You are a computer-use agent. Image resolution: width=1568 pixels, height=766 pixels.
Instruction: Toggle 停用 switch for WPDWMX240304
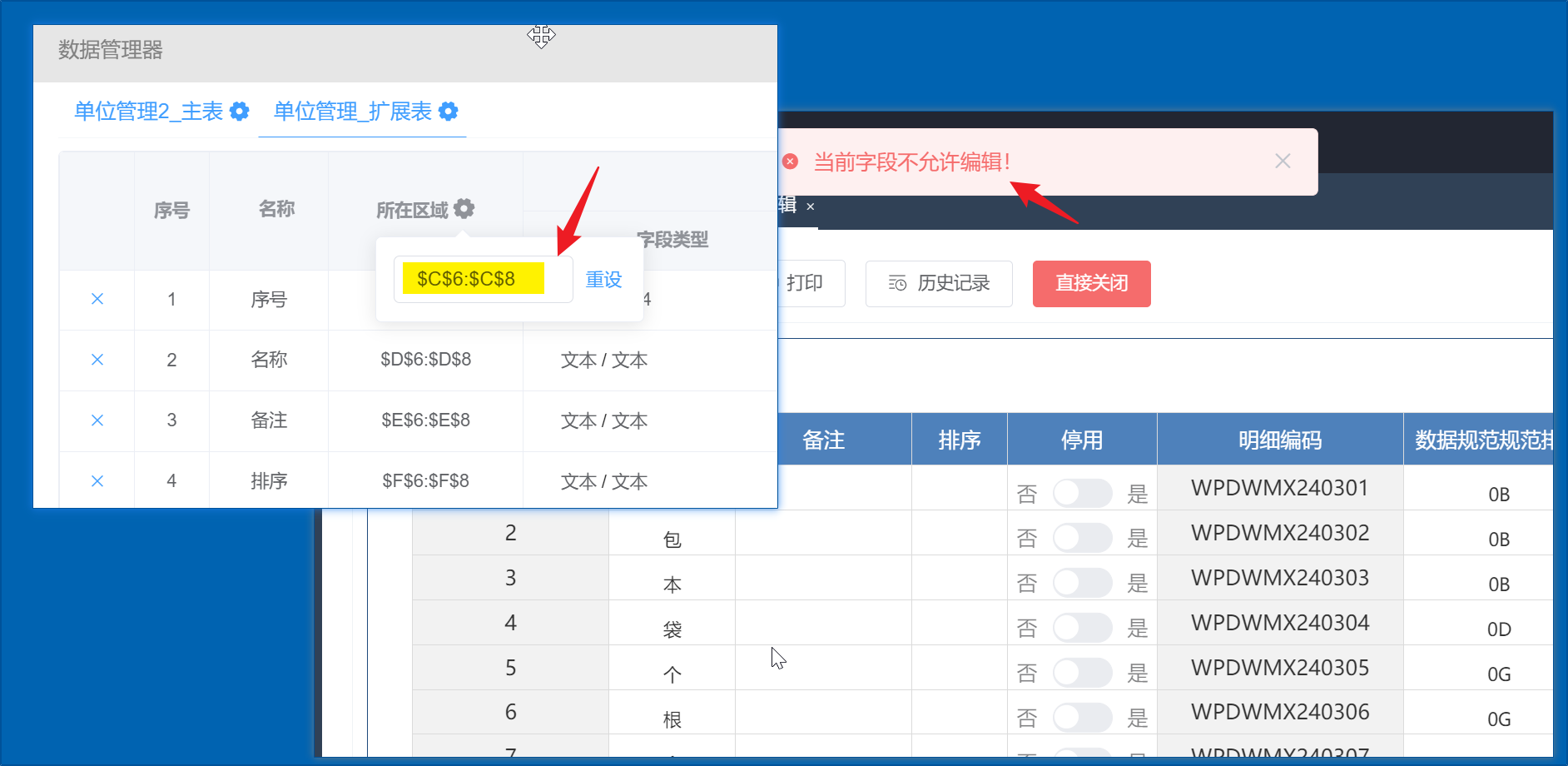pyautogui.click(x=1082, y=629)
